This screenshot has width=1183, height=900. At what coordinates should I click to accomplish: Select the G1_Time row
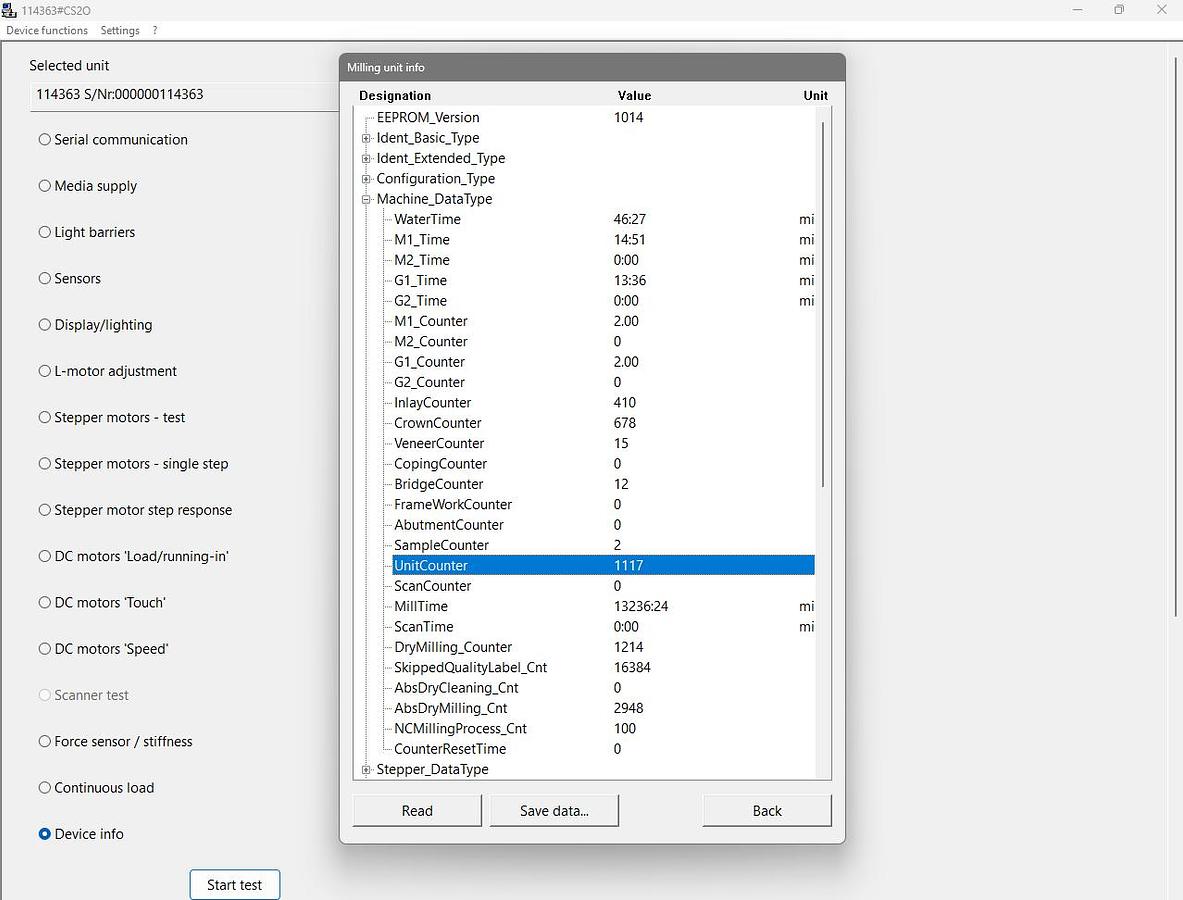click(x=604, y=281)
